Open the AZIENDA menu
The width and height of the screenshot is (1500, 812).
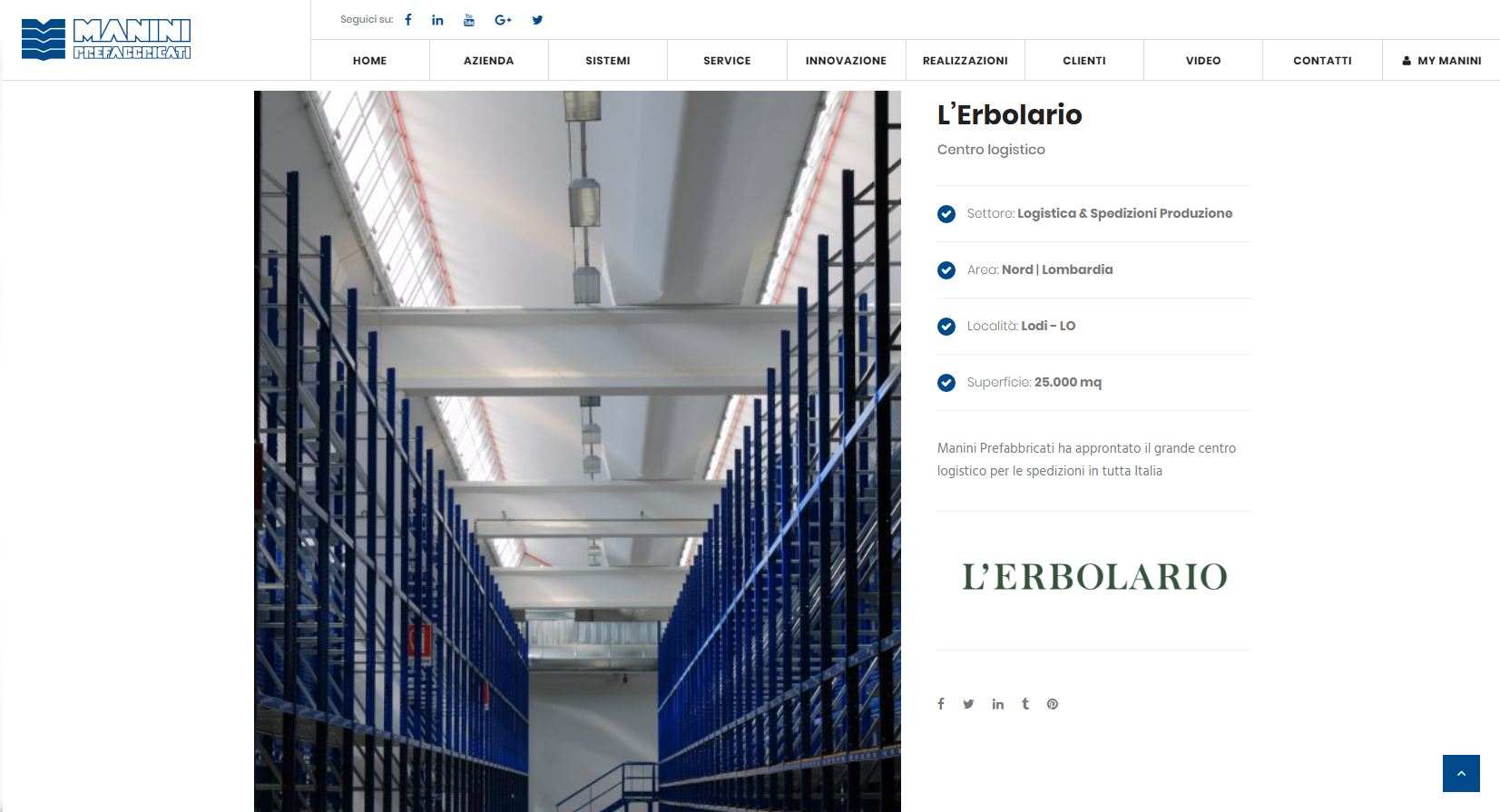(x=488, y=61)
